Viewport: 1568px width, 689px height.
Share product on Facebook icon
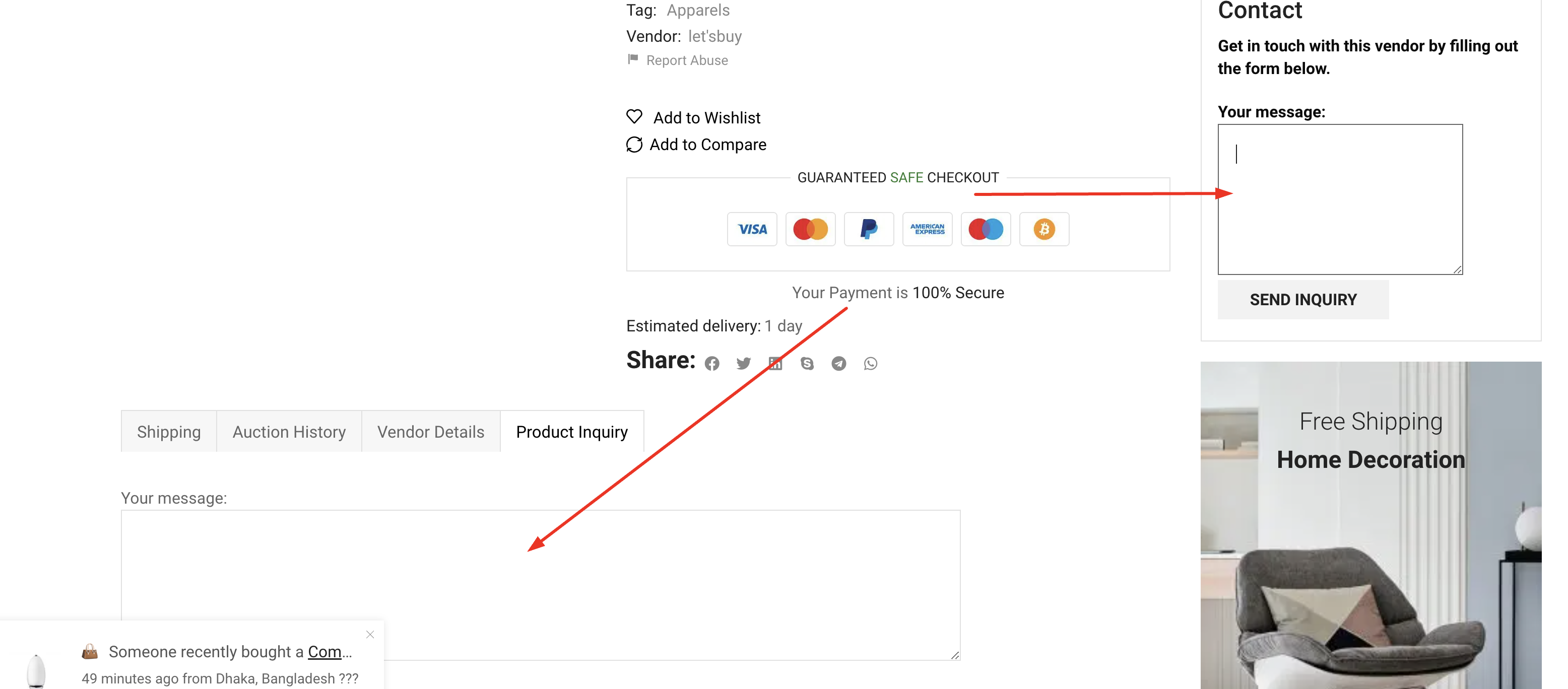pyautogui.click(x=711, y=363)
